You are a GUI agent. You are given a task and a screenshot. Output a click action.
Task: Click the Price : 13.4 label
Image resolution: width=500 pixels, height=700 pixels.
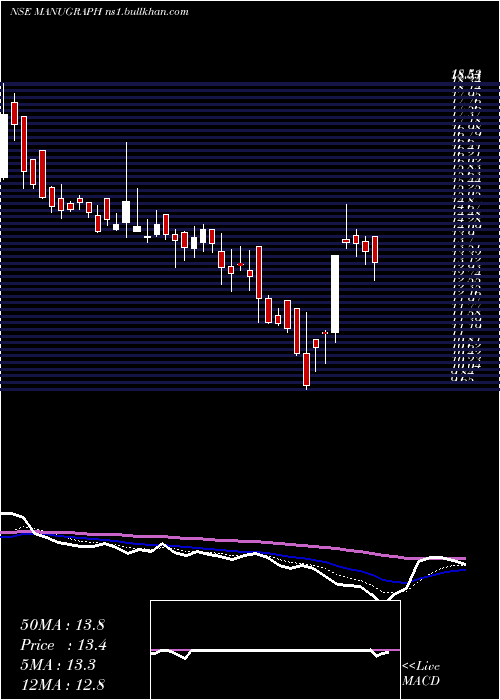pos(63,645)
